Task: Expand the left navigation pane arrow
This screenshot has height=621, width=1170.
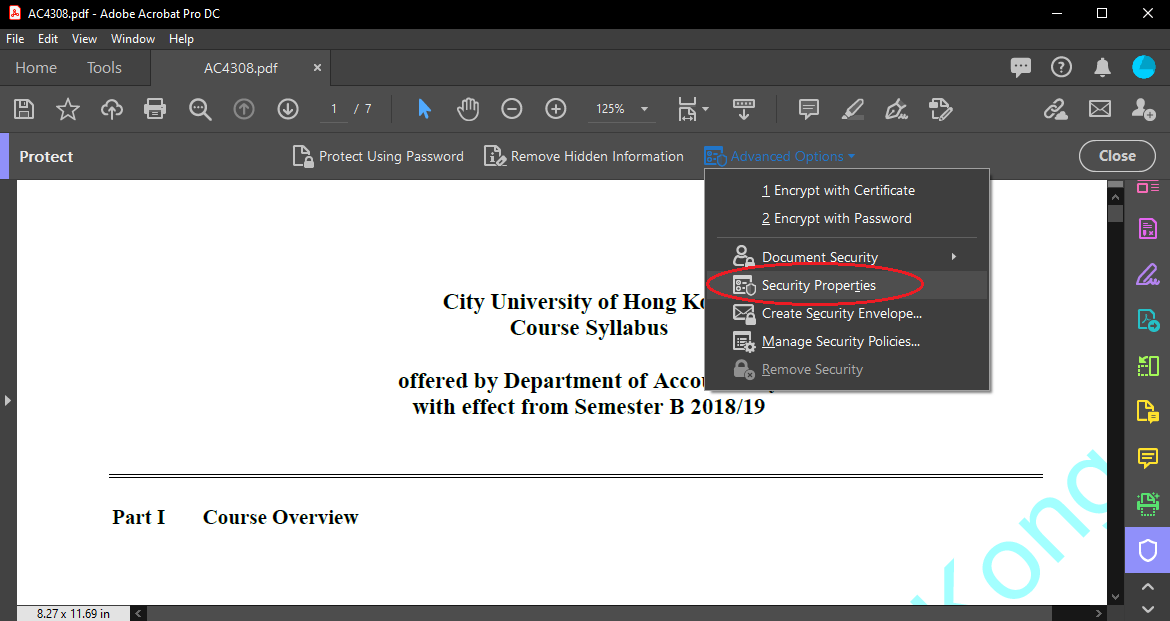Action: (x=8, y=400)
